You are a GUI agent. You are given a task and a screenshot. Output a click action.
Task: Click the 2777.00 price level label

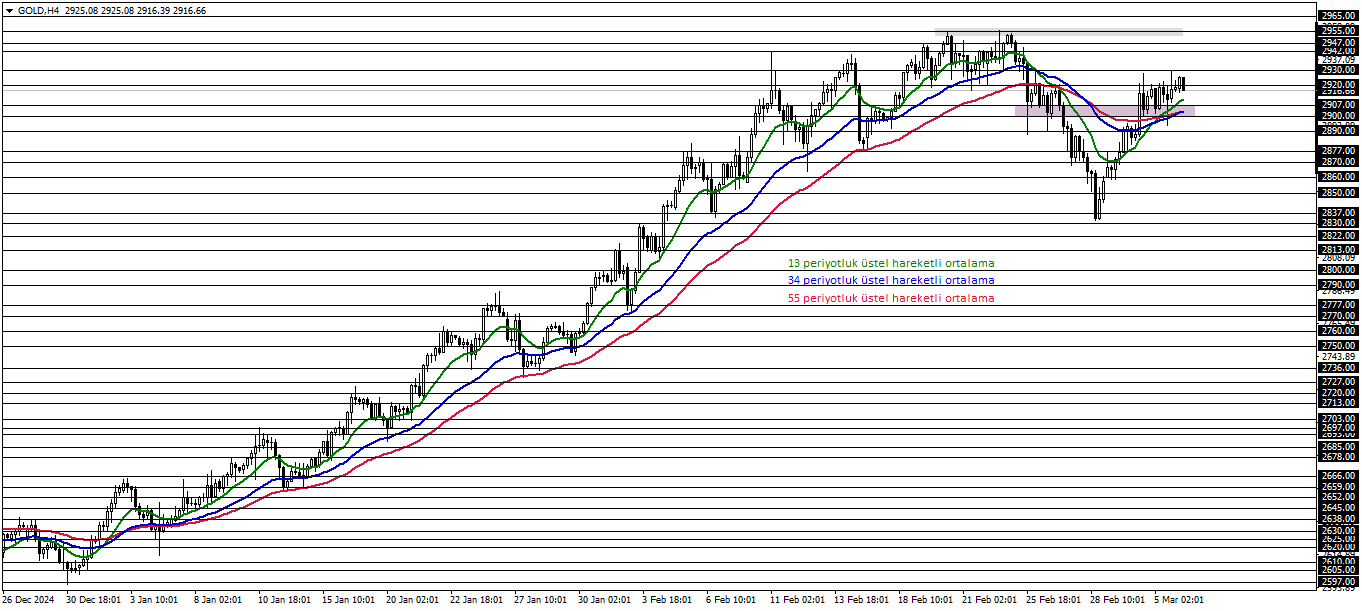click(1338, 305)
